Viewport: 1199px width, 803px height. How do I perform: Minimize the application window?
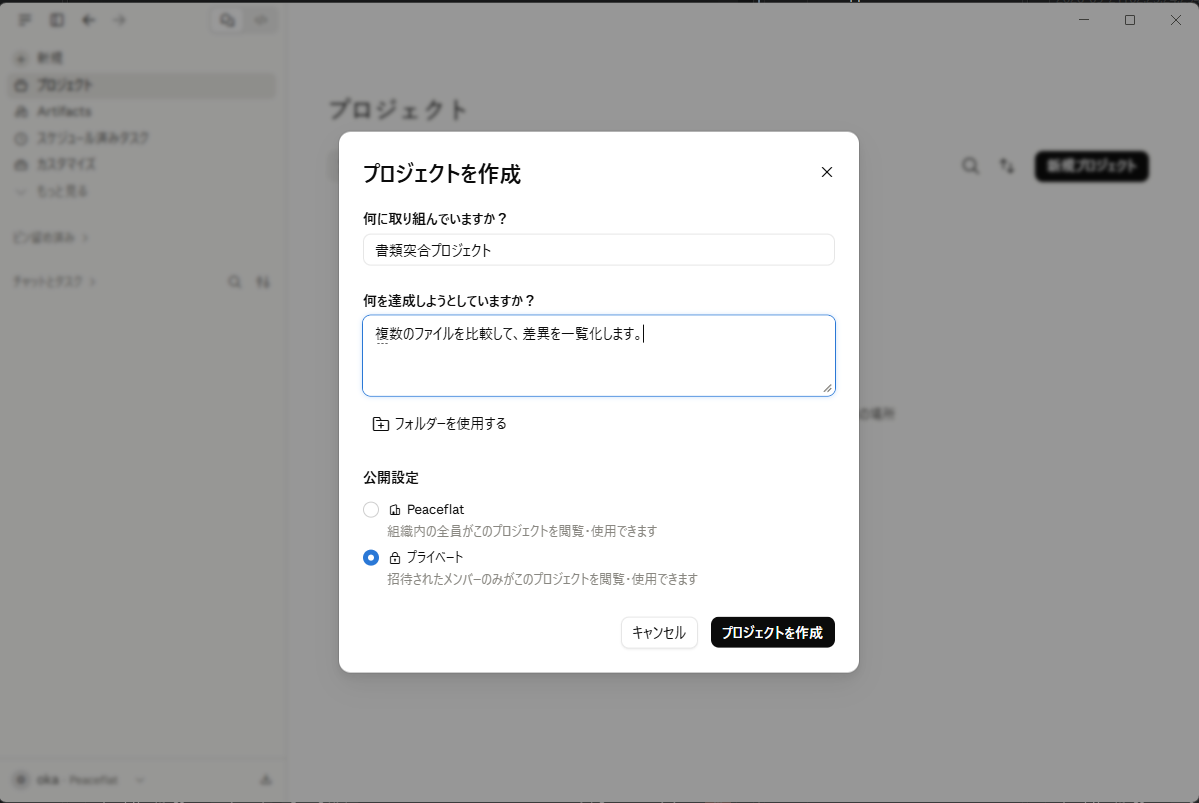(1084, 20)
